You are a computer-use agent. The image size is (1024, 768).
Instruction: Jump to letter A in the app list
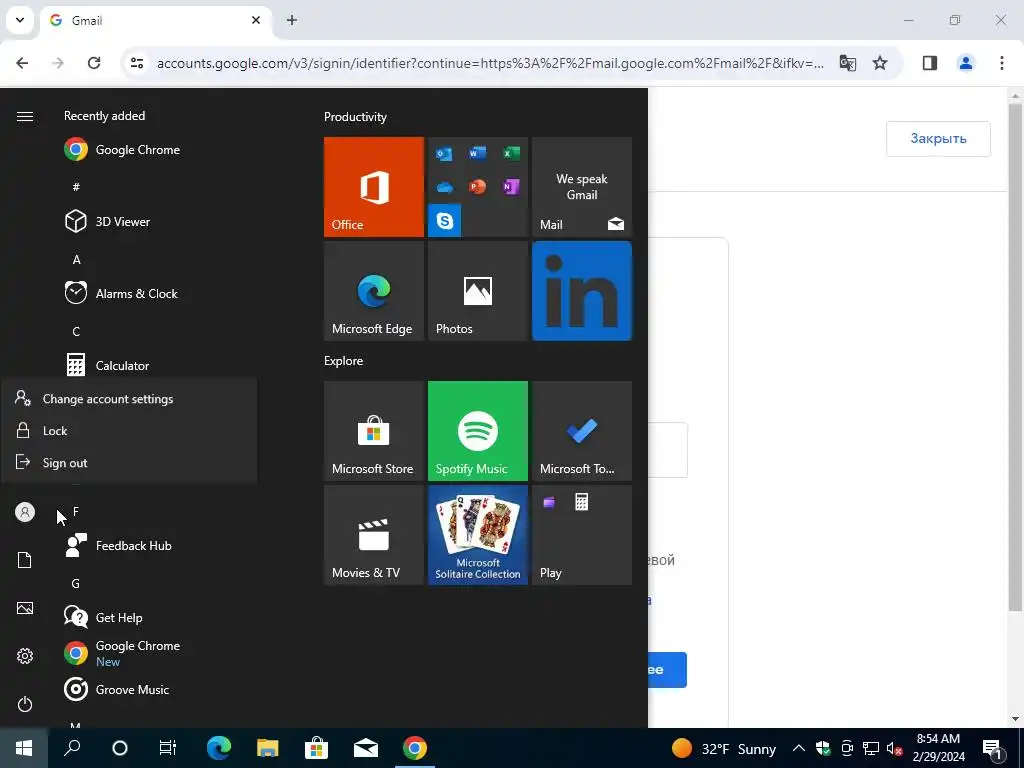click(x=76, y=260)
